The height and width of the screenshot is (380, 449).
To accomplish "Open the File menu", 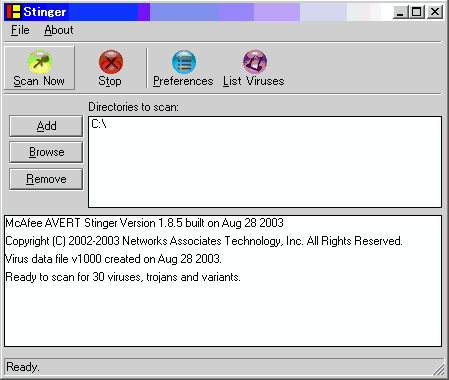I will point(20,30).
